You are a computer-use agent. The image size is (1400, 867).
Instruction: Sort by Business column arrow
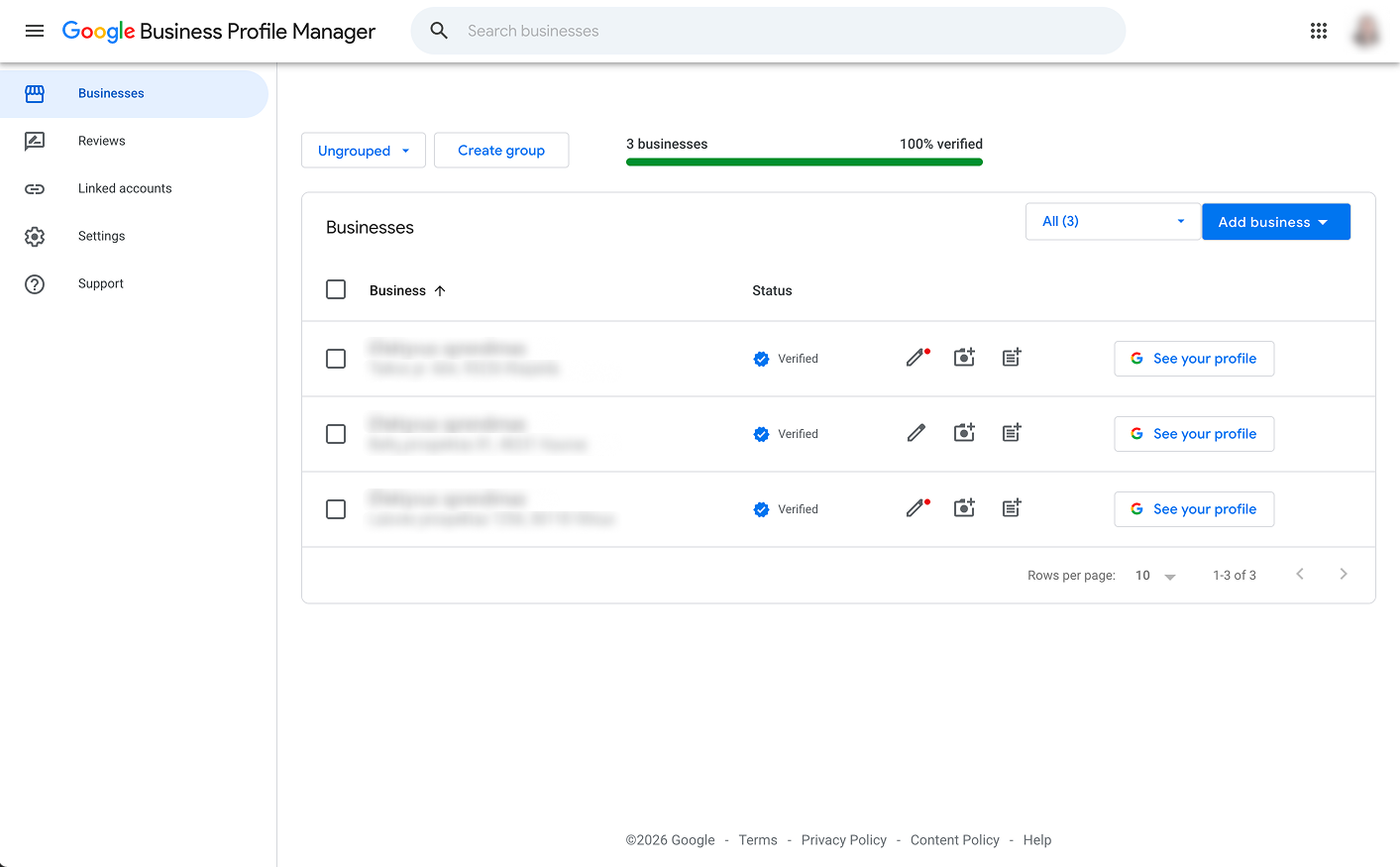(x=440, y=291)
